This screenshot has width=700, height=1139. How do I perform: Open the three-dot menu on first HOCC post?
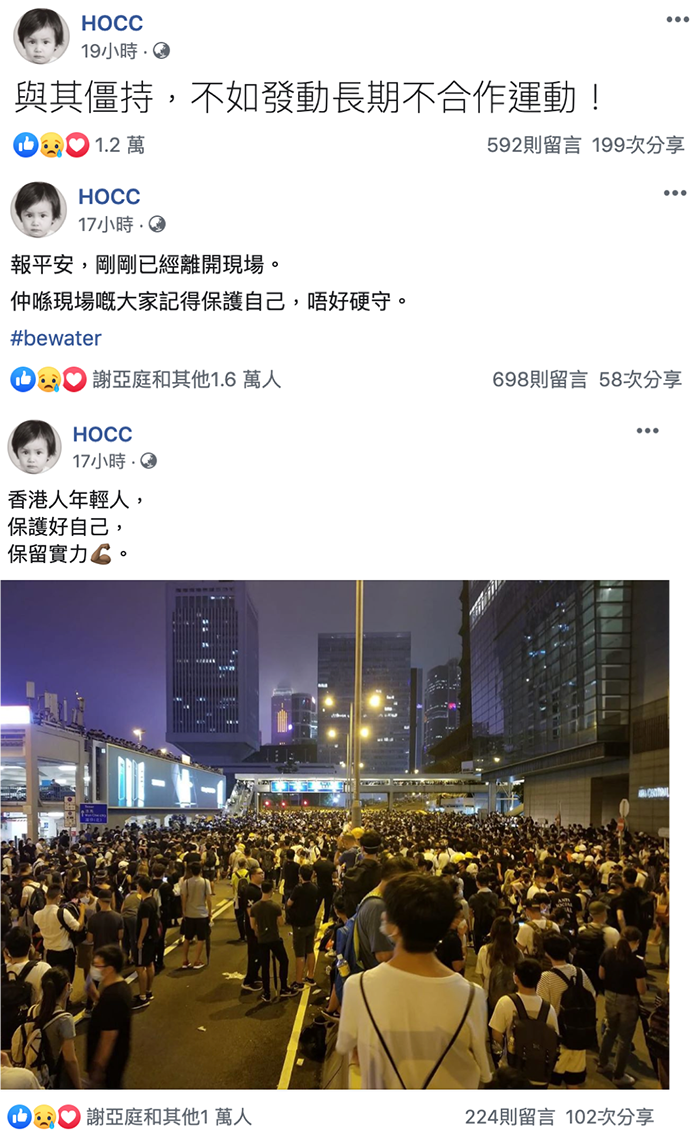[677, 20]
